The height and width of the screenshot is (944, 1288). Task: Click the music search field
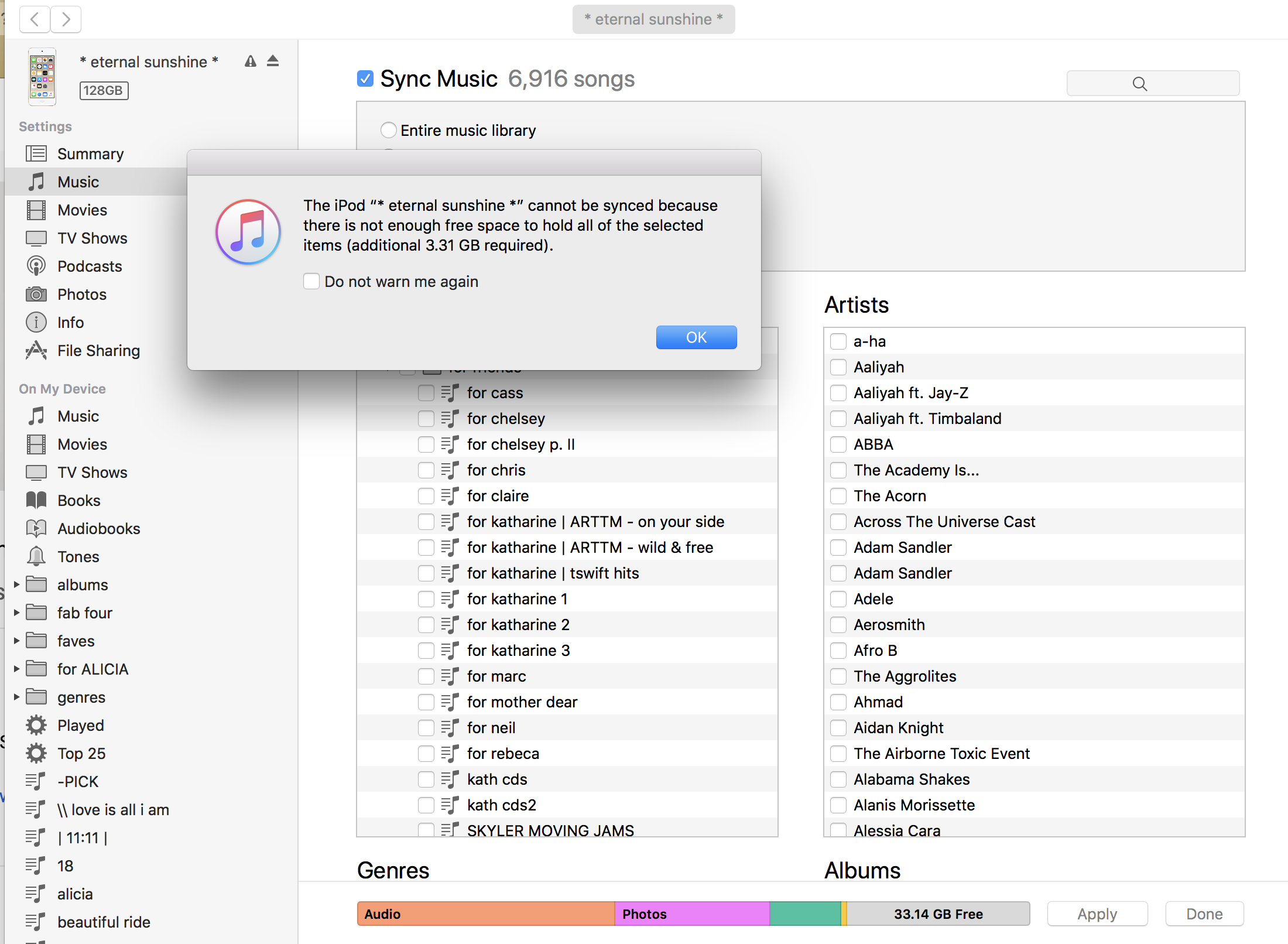(1152, 84)
